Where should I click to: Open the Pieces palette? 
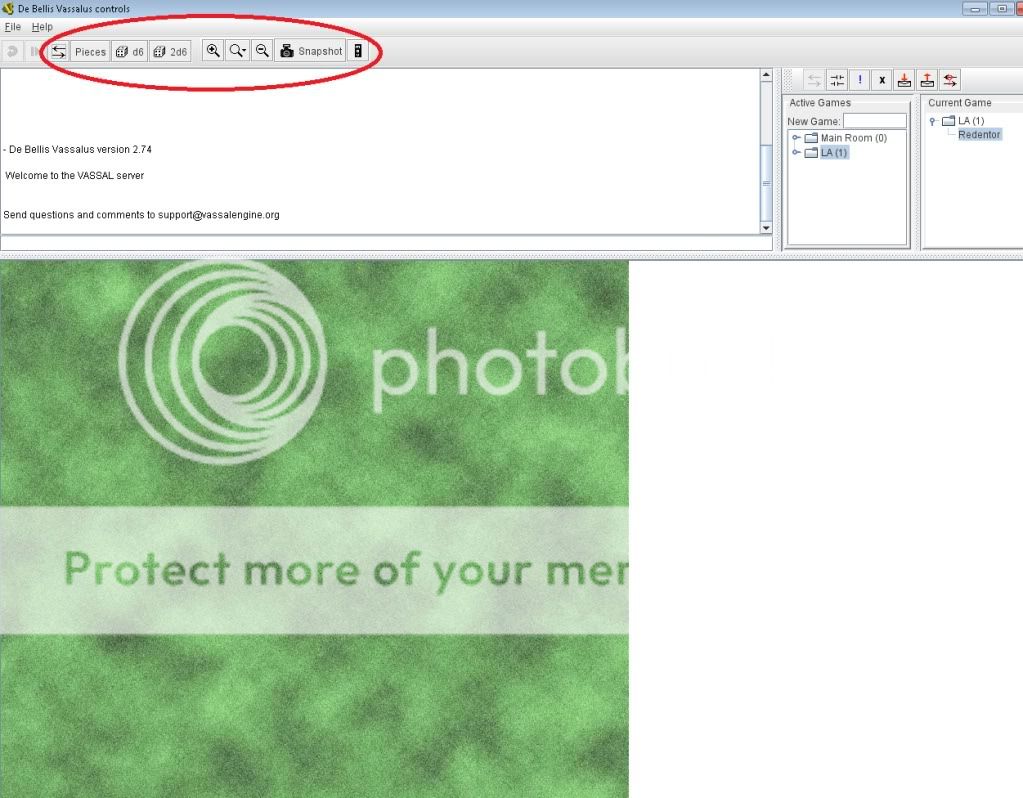(90, 52)
